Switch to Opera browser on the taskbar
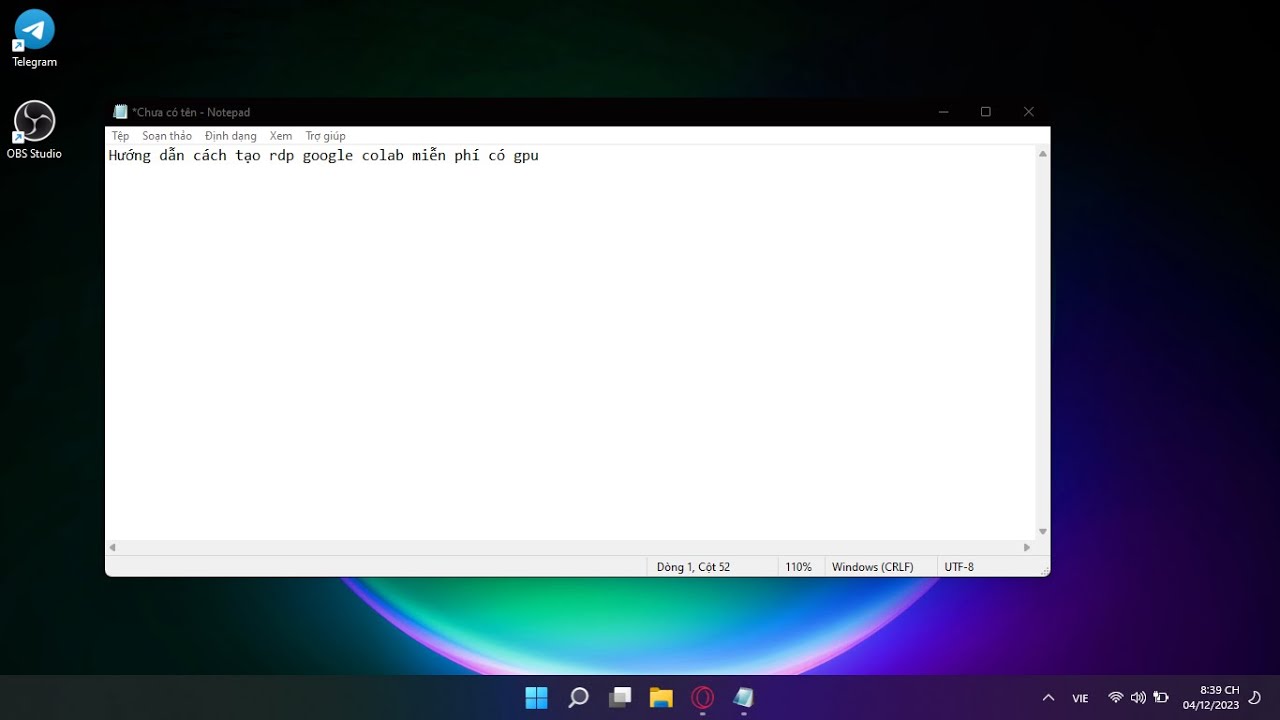The height and width of the screenshot is (720, 1280). click(702, 698)
